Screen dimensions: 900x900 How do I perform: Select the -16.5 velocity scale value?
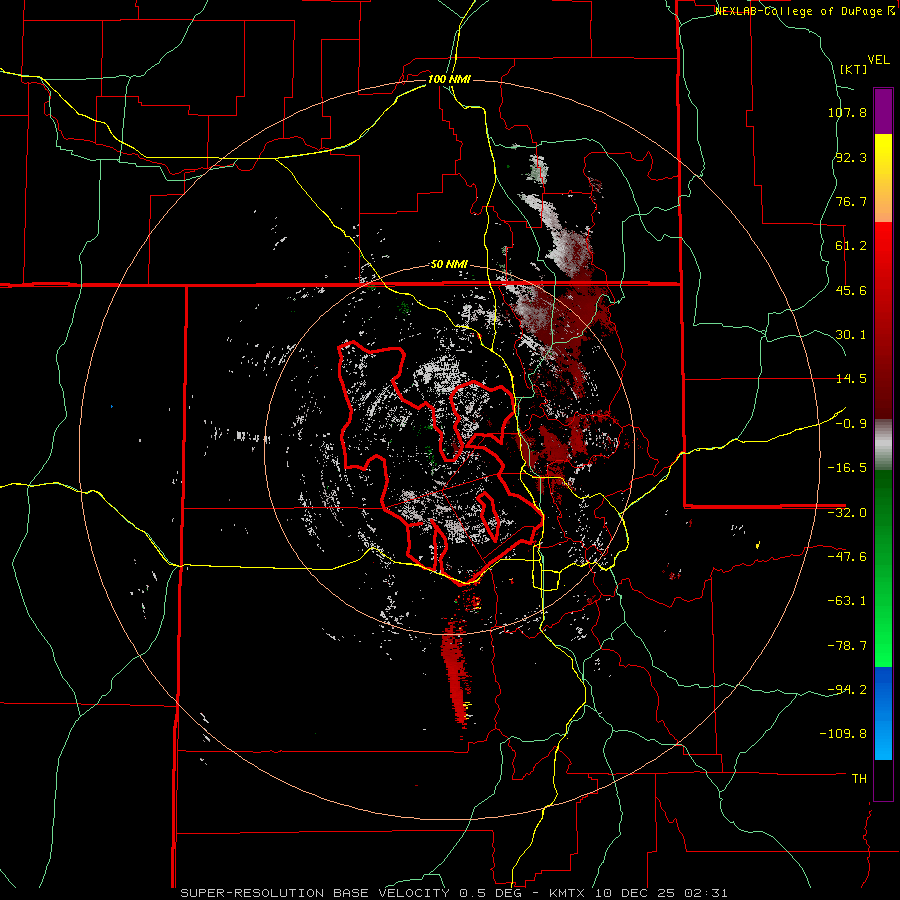[847, 468]
